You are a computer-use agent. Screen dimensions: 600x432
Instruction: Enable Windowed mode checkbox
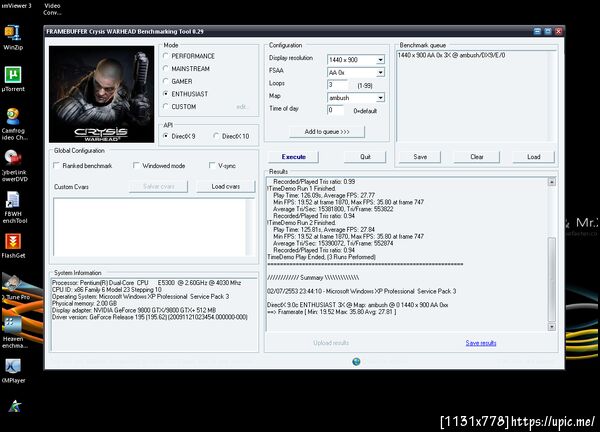(x=136, y=165)
